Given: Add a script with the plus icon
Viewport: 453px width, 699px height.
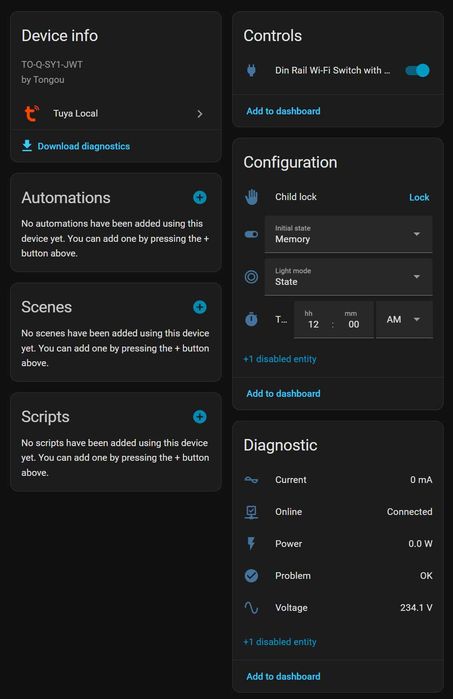Looking at the screenshot, I should 200,416.
